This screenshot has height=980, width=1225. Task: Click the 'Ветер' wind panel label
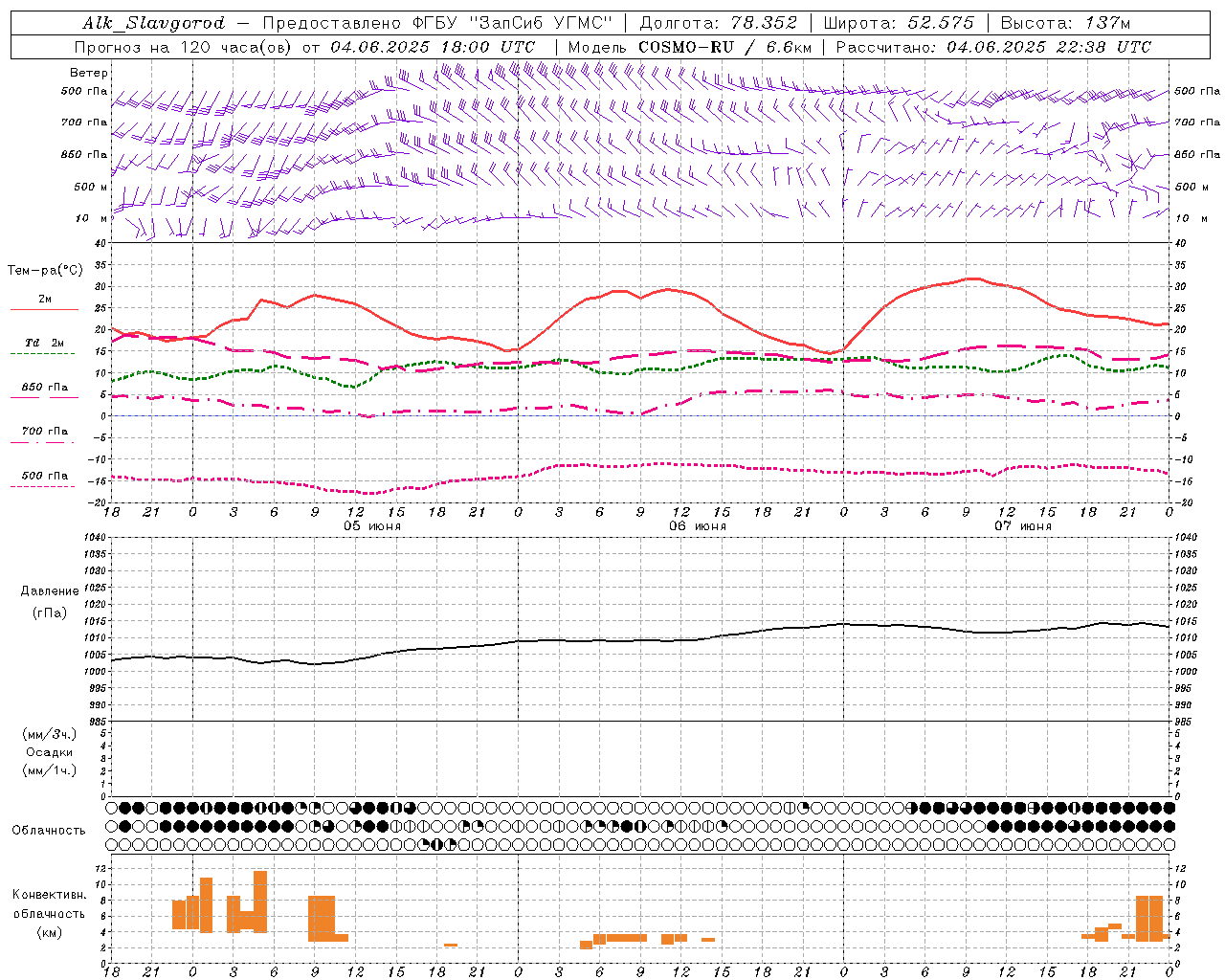point(89,73)
